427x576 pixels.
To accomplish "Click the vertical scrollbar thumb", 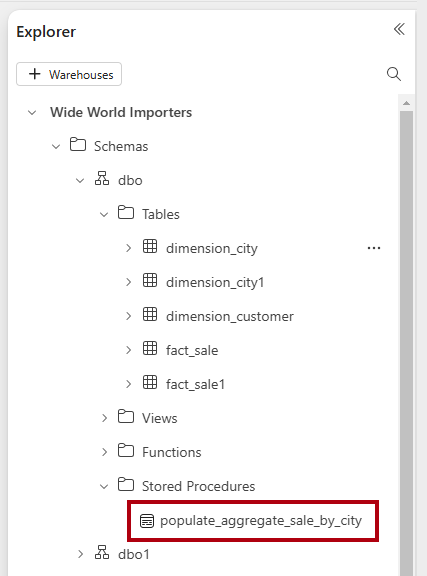I will point(406,342).
